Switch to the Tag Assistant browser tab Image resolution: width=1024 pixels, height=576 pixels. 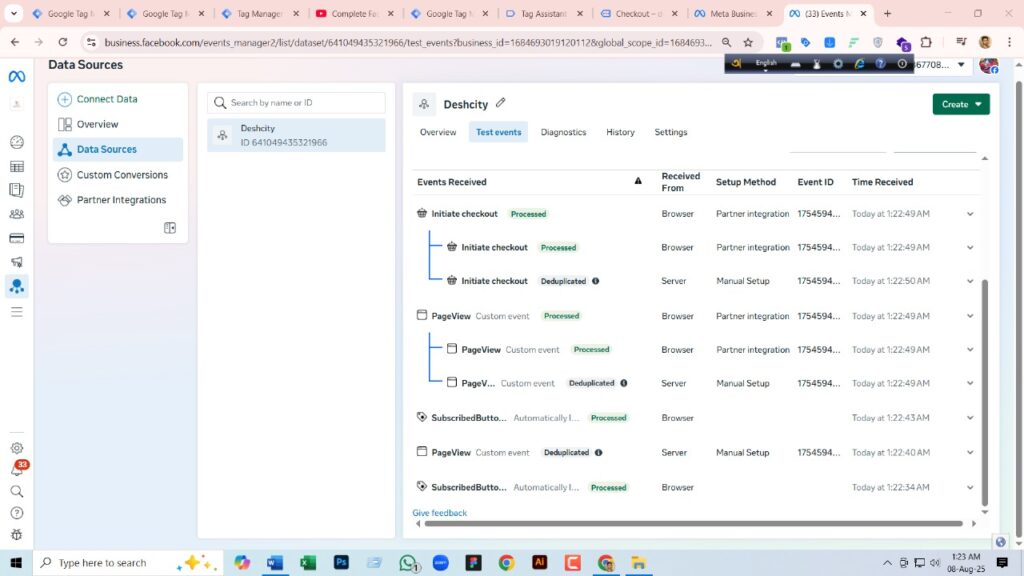543,13
